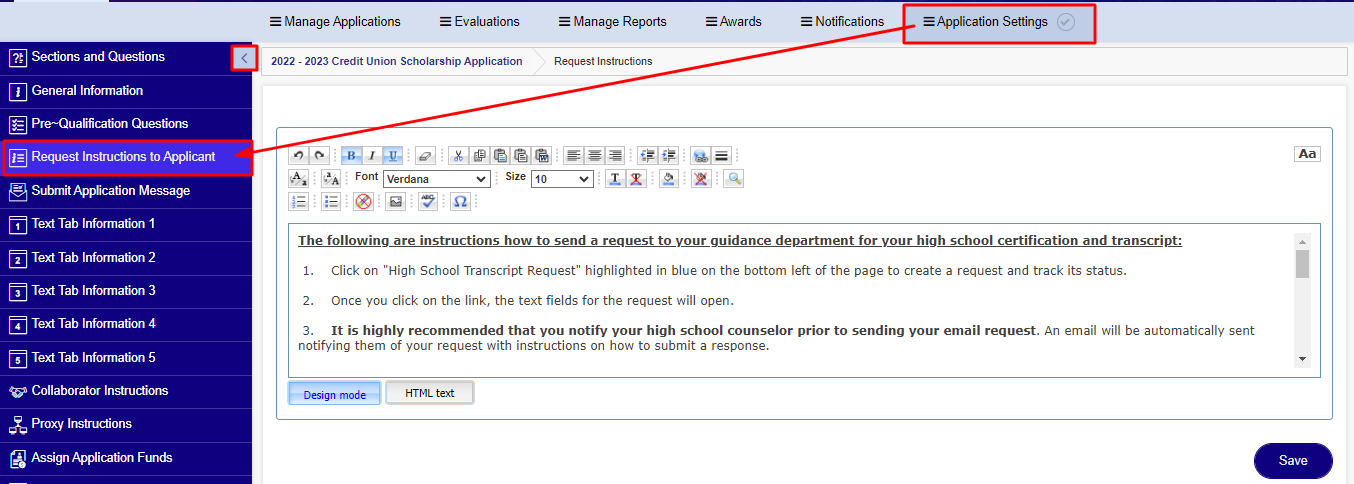This screenshot has height=484, width=1354.
Task: Insert a special character using Omega icon
Action: (460, 201)
